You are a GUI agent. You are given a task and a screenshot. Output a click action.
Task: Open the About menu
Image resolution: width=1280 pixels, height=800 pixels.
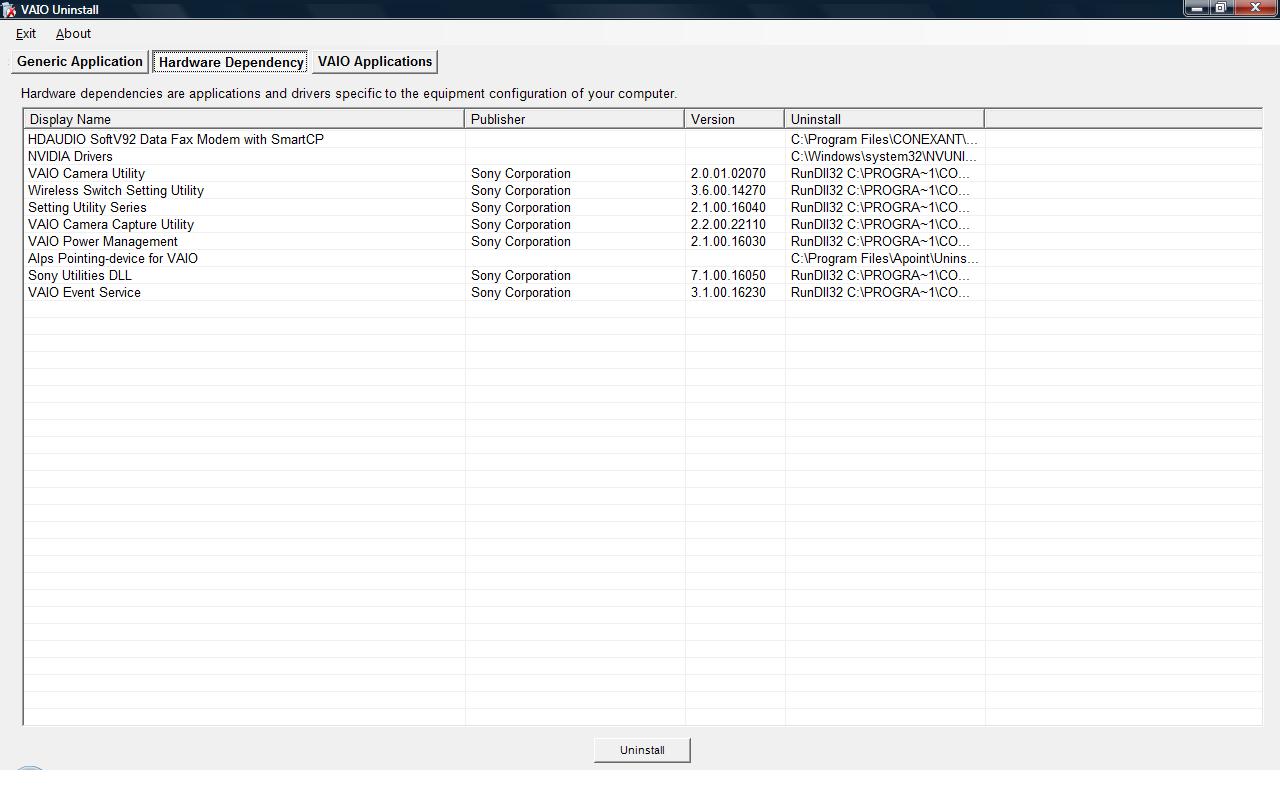[x=73, y=33]
